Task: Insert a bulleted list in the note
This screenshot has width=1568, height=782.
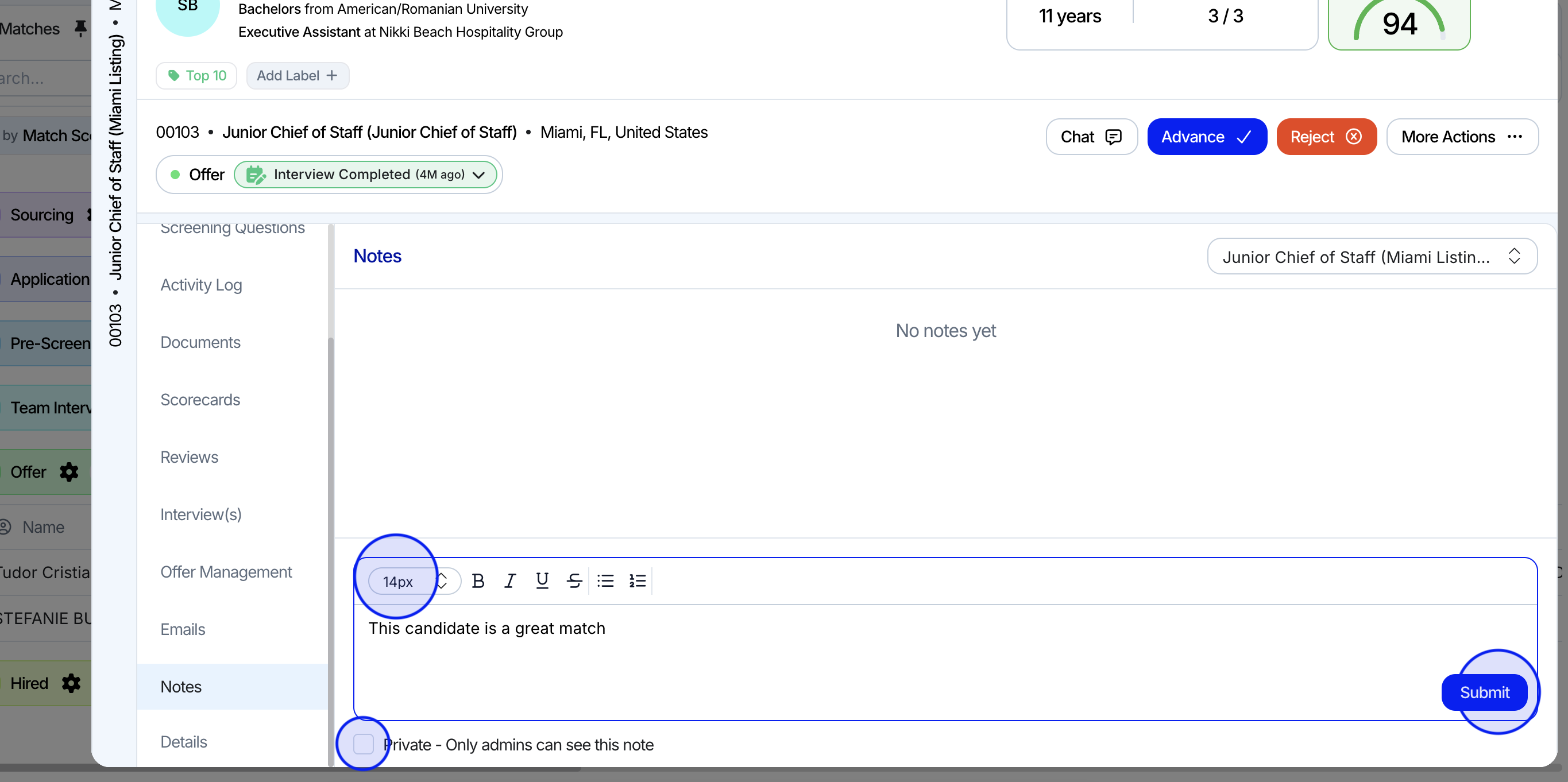Action: (605, 580)
